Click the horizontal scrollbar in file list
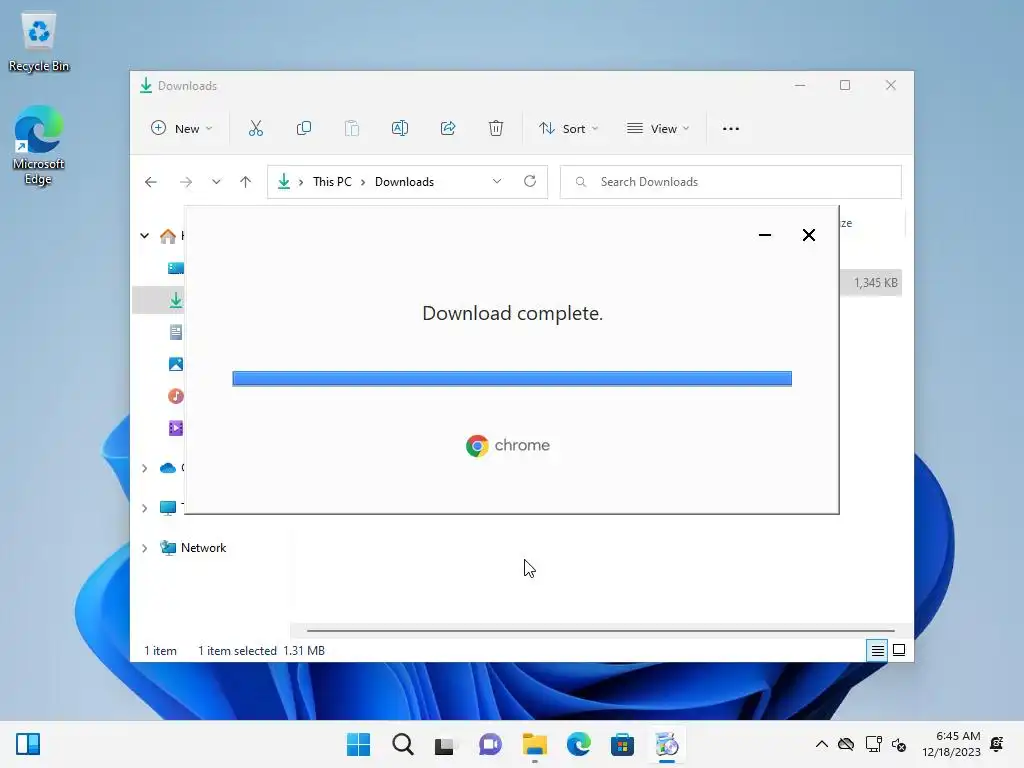This screenshot has width=1024, height=768. [x=600, y=631]
